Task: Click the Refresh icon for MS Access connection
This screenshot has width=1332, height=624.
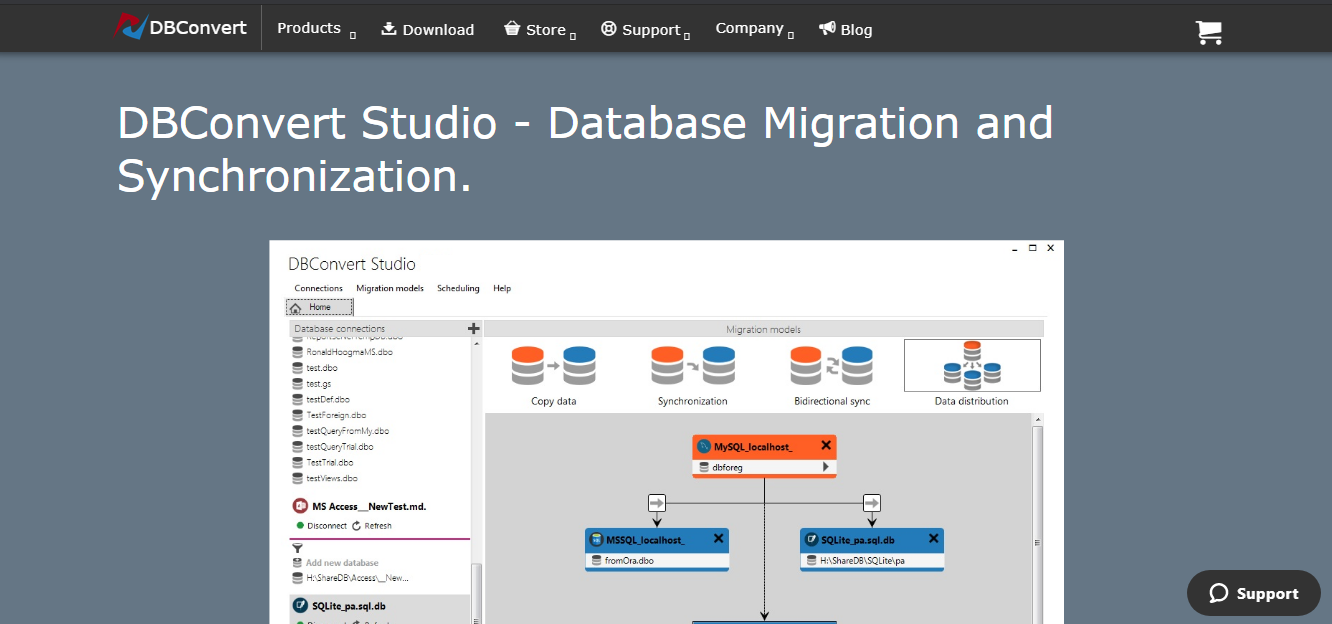Action: (x=356, y=525)
